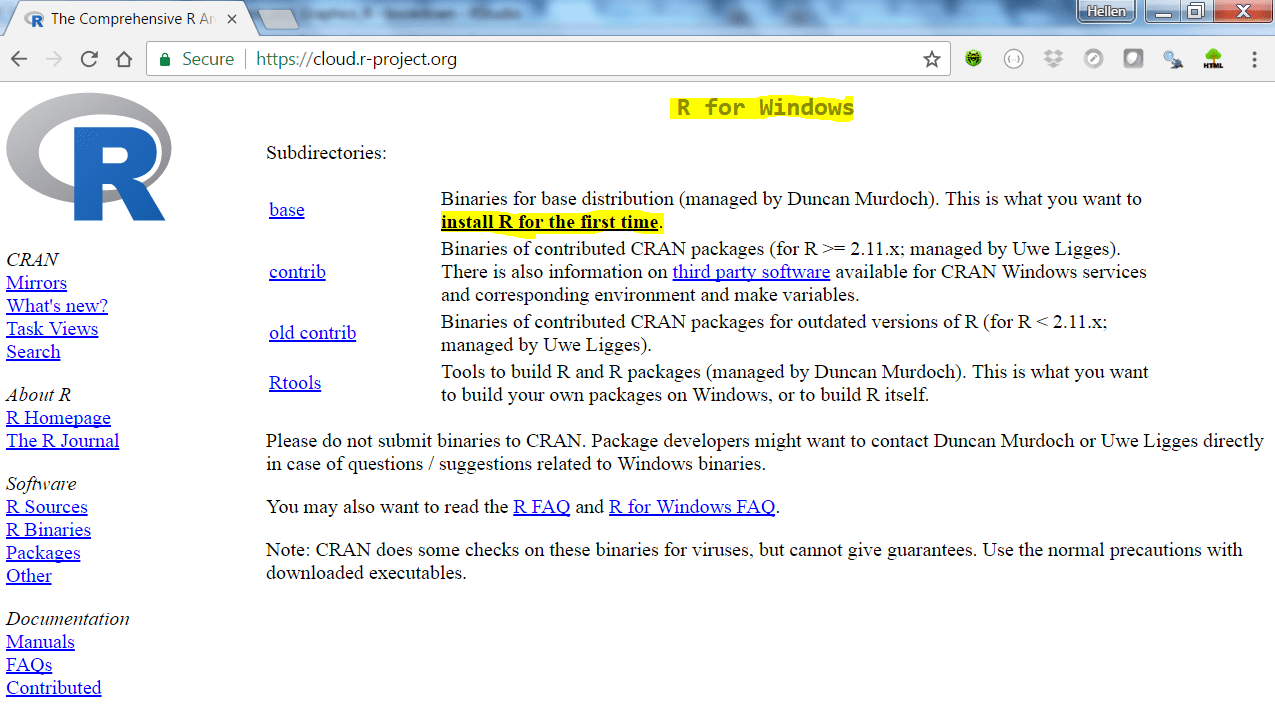The image size is (1275, 725).
Task: Open the third party software link
Action: click(751, 272)
